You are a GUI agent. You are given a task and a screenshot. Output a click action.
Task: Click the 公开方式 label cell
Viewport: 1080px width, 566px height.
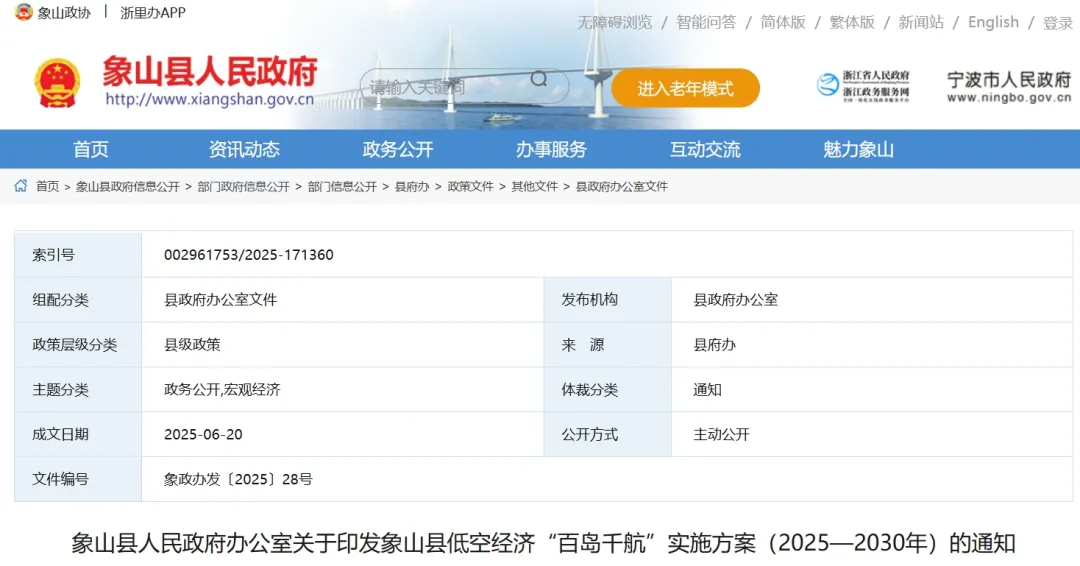pyautogui.click(x=608, y=434)
